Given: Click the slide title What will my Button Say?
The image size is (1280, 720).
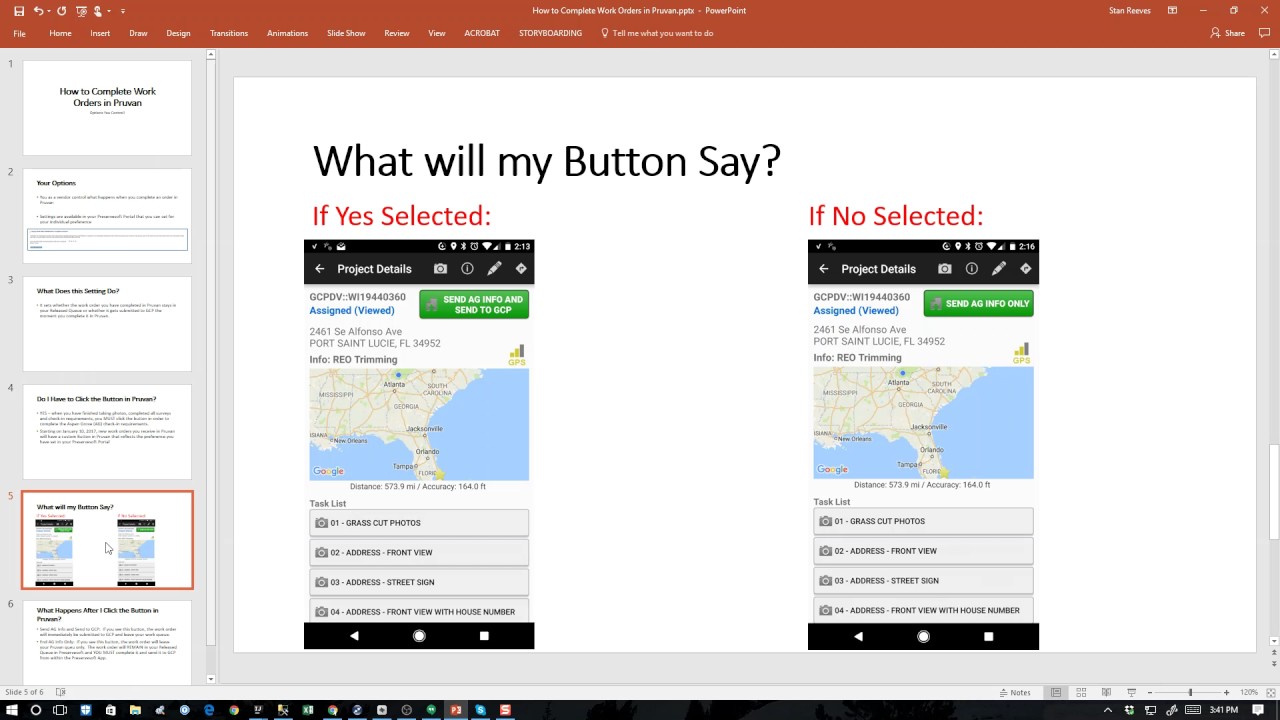Looking at the screenshot, I should tap(546, 161).
